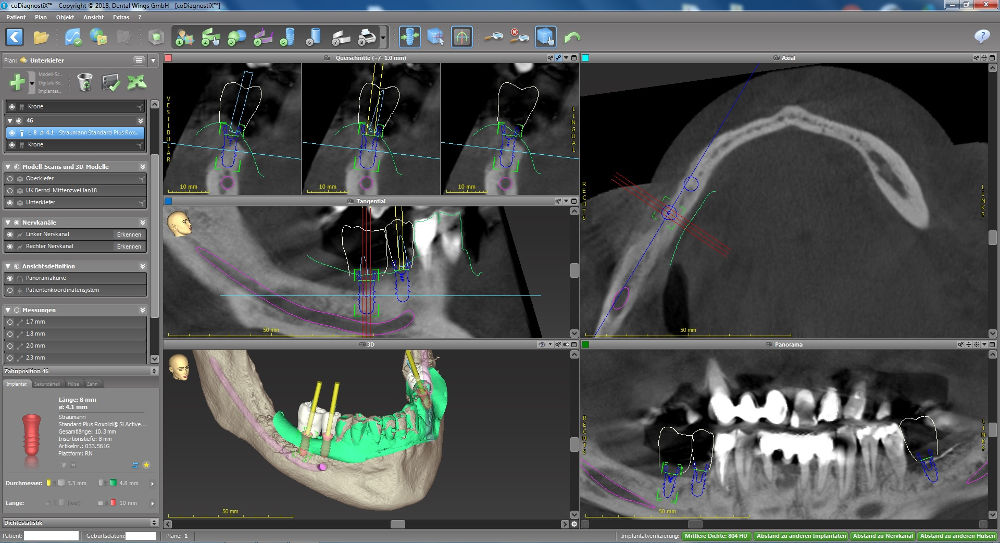The image size is (1000, 543).
Task: Click the green plus add-object icon
Action: pos(18,82)
